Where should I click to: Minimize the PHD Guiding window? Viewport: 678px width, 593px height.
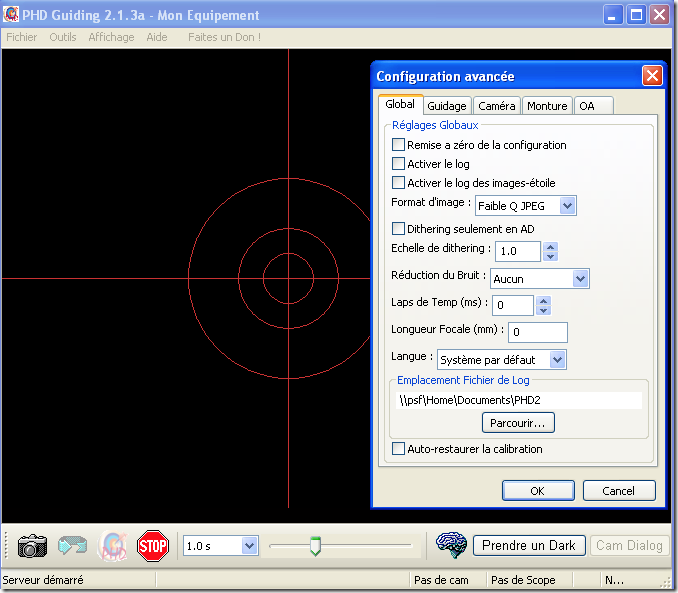point(612,15)
